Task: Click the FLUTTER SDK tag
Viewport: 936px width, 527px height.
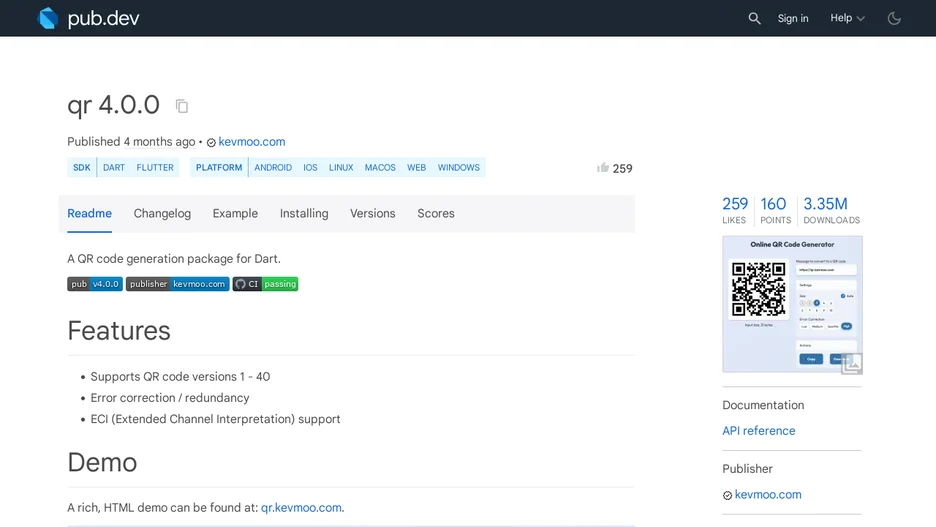Action: pos(155,168)
